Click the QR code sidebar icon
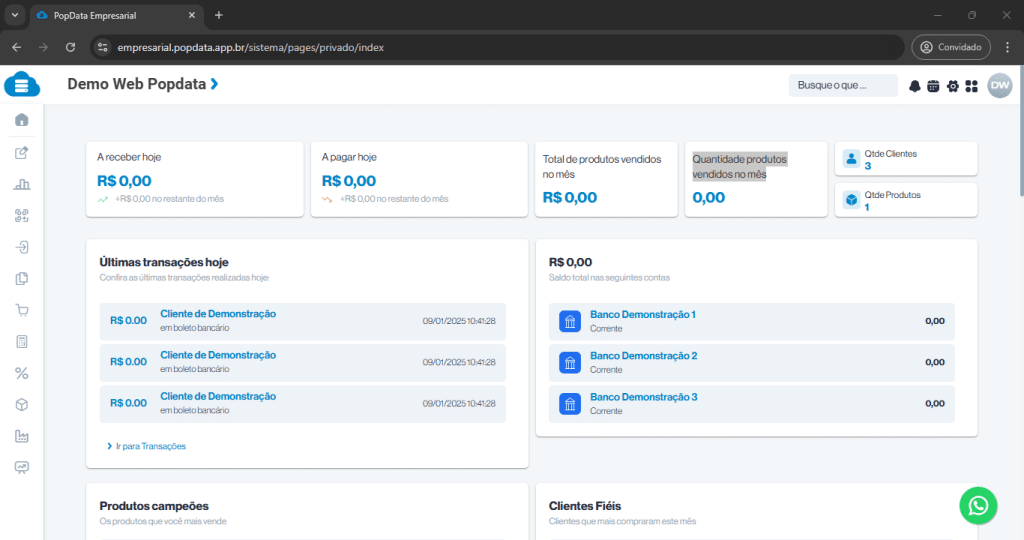Image resolution: width=1024 pixels, height=540 pixels. 21,215
